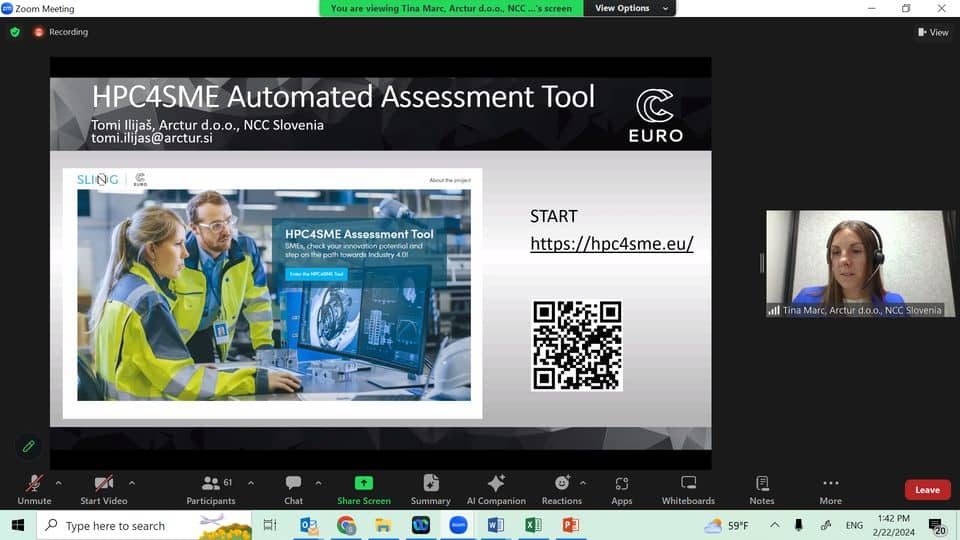Screen dimensions: 960x540
Task: Open the dark W app on the taskbar
Action: click(421, 525)
